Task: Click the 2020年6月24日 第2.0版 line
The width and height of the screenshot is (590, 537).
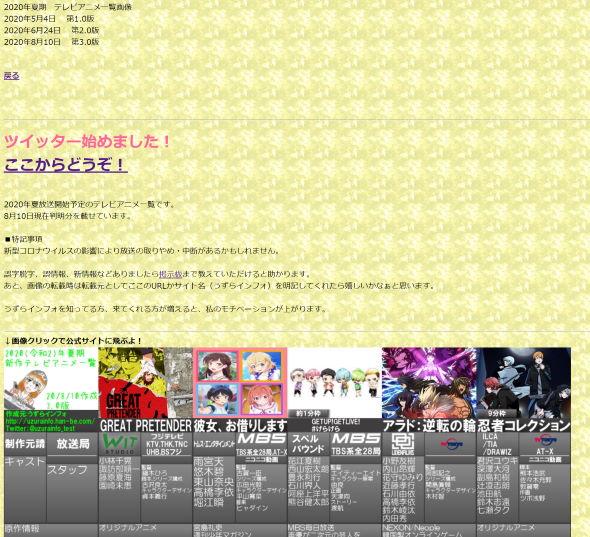Action: [52, 30]
